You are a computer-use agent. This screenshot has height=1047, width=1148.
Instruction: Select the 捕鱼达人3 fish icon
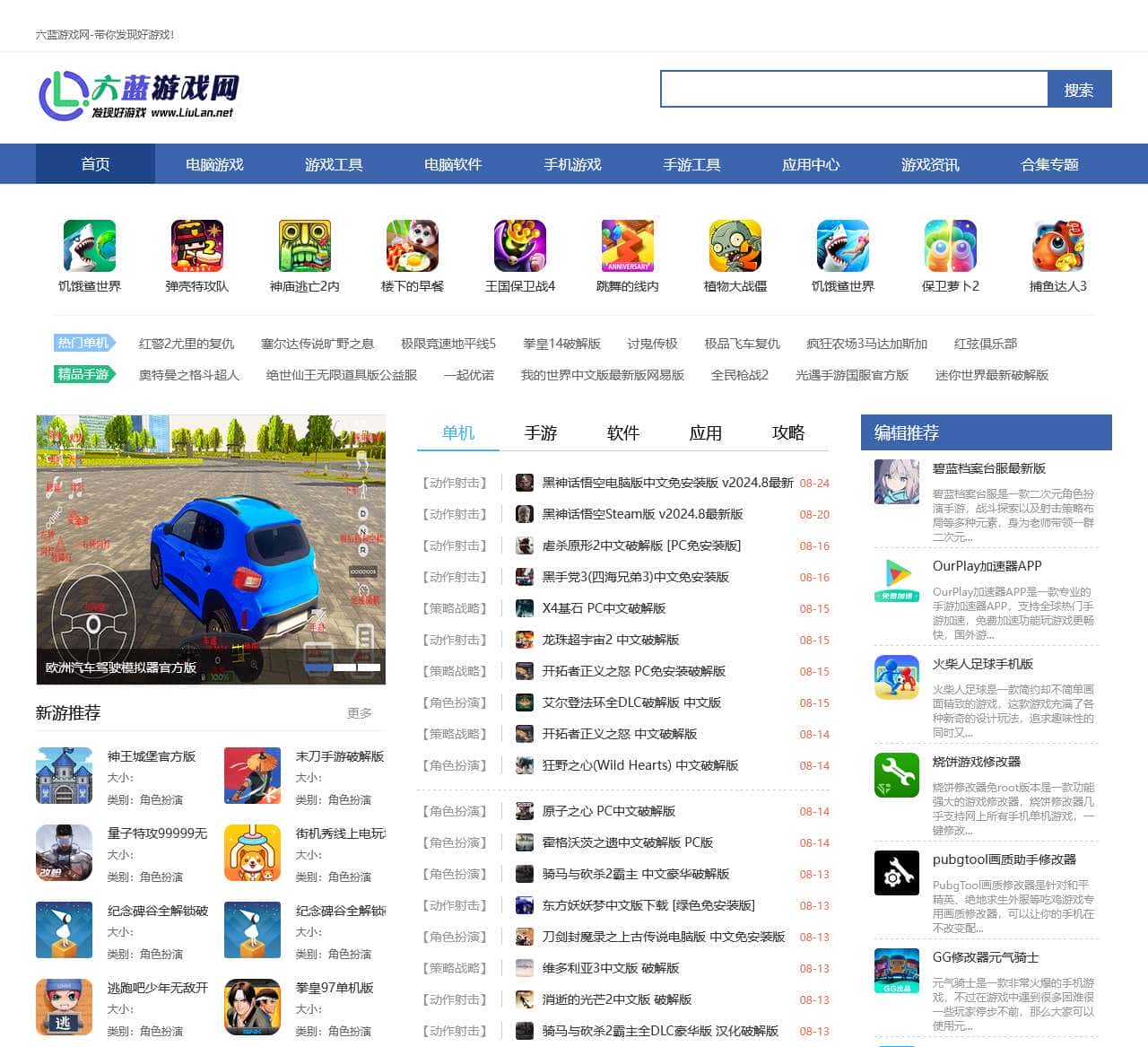coord(1058,246)
